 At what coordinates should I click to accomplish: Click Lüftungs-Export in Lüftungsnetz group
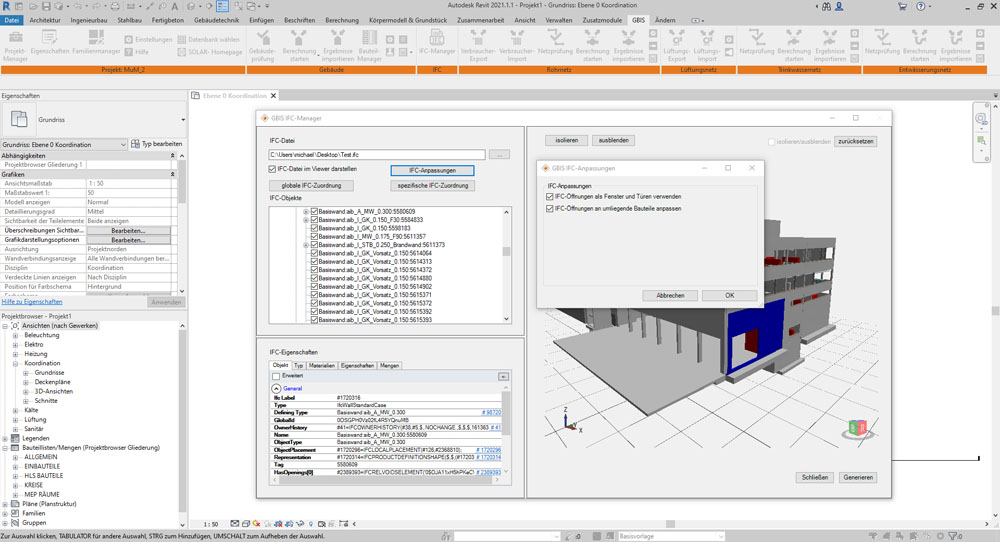point(677,46)
